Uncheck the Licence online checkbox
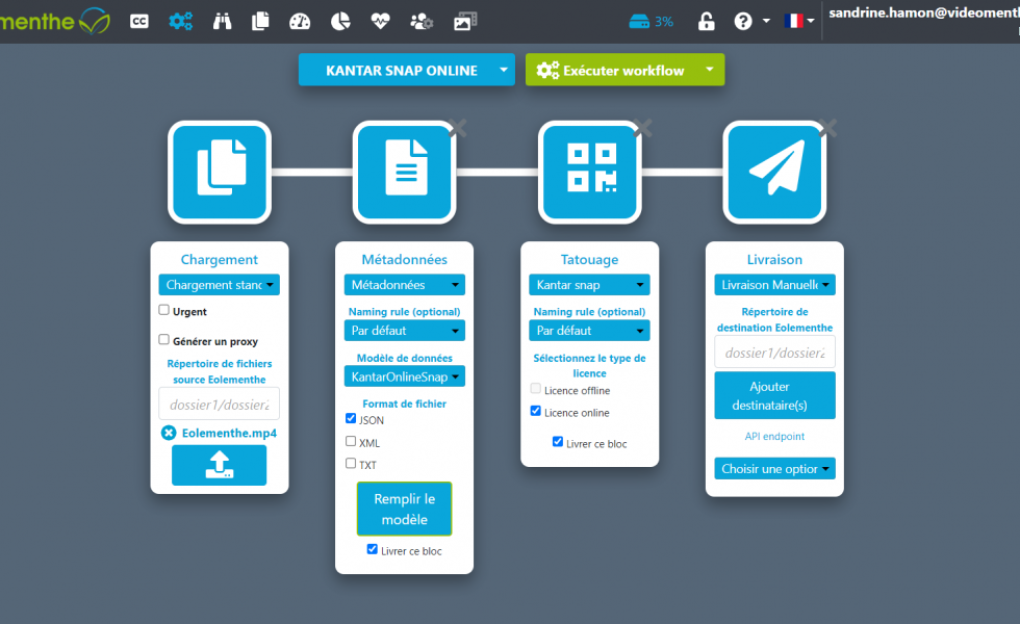 (536, 411)
